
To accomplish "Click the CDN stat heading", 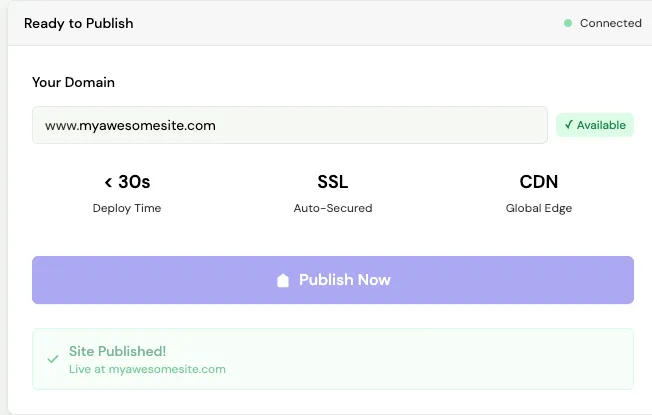I will 538,182.
